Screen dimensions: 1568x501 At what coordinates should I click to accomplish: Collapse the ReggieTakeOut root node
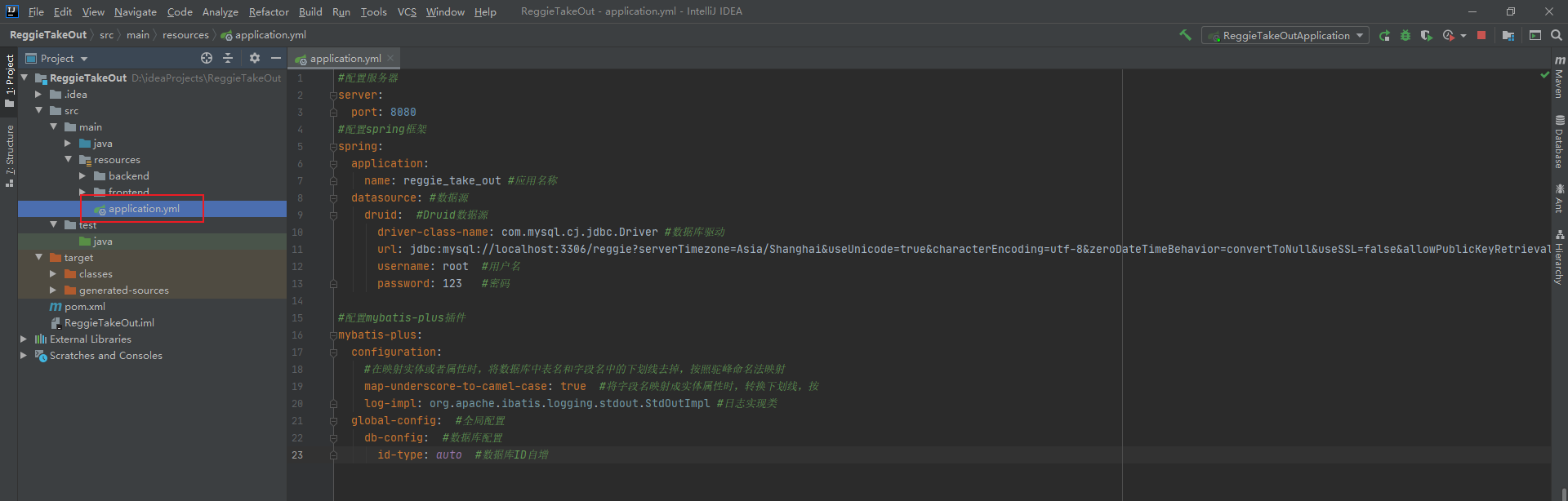click(24, 78)
